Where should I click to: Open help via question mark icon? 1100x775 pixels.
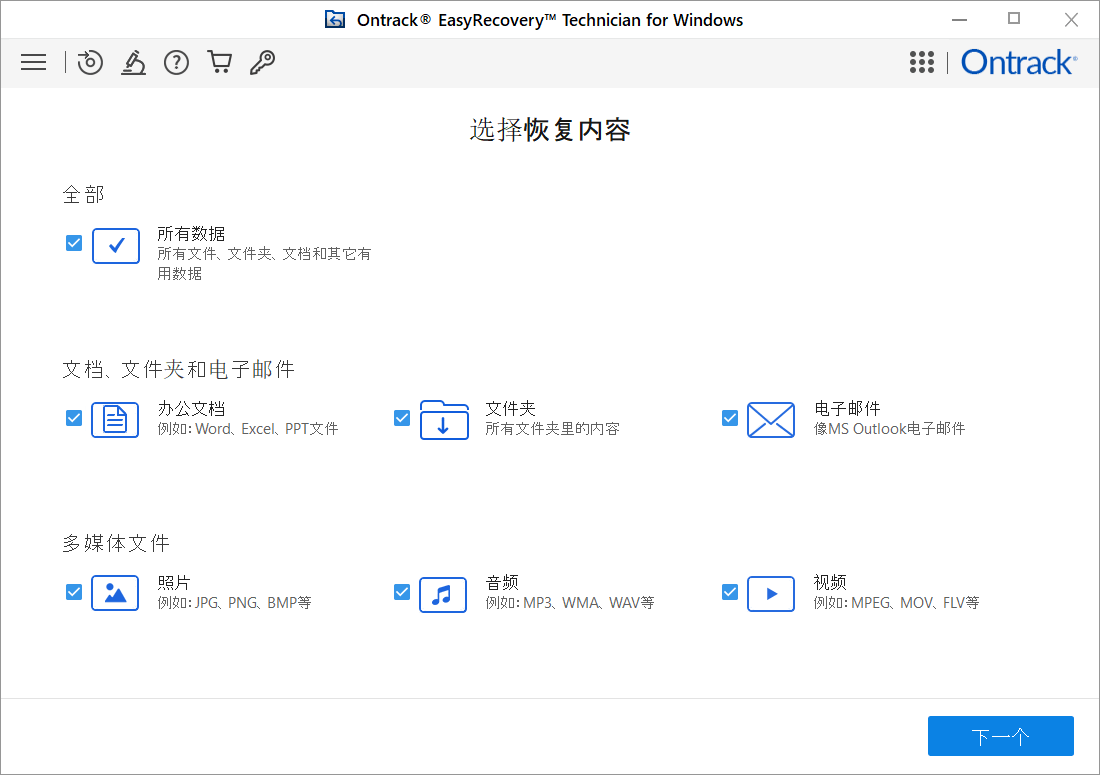(176, 62)
